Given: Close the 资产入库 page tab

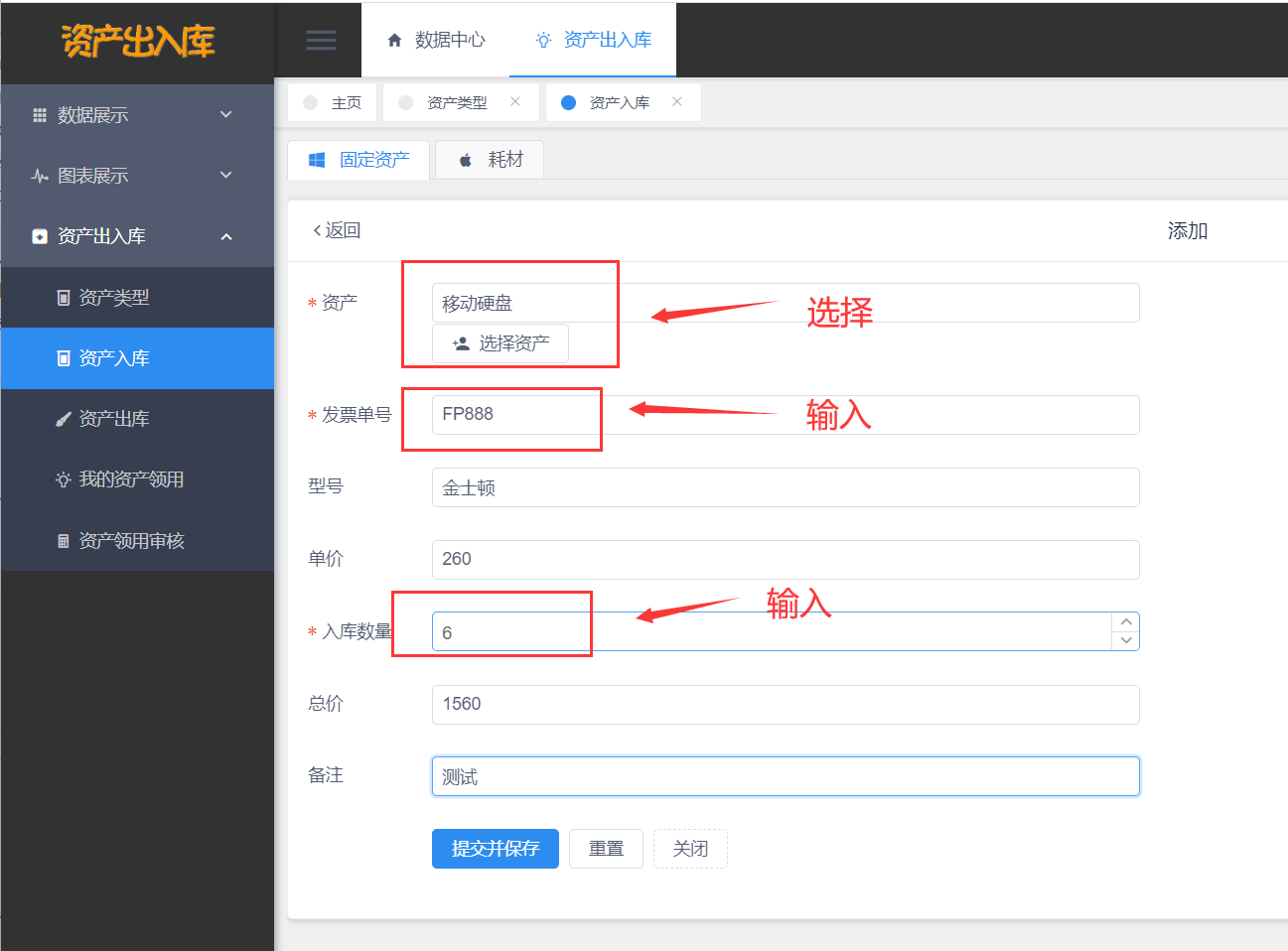Looking at the screenshot, I should [x=676, y=101].
